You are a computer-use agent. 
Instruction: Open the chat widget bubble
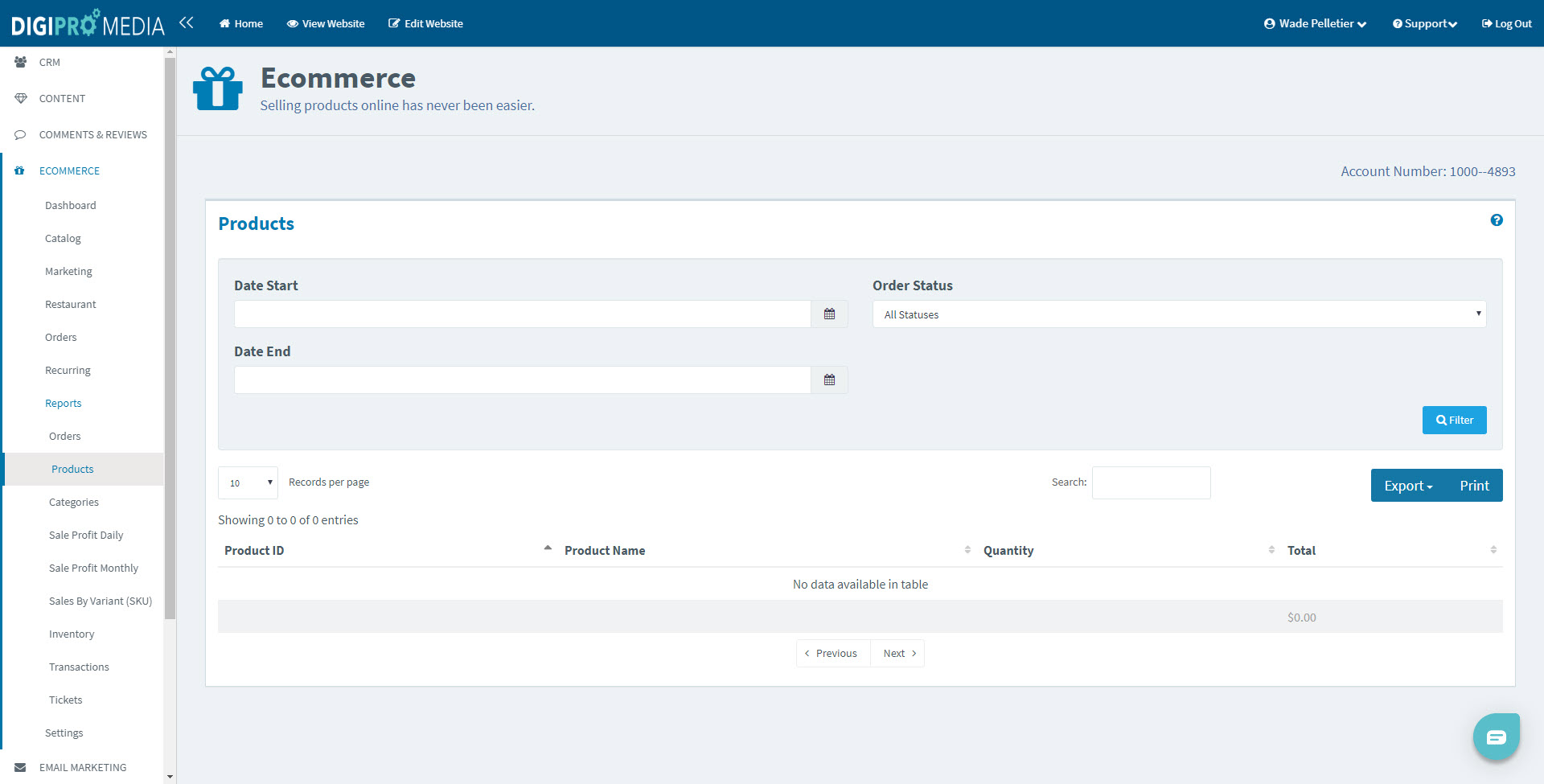coord(1497,737)
